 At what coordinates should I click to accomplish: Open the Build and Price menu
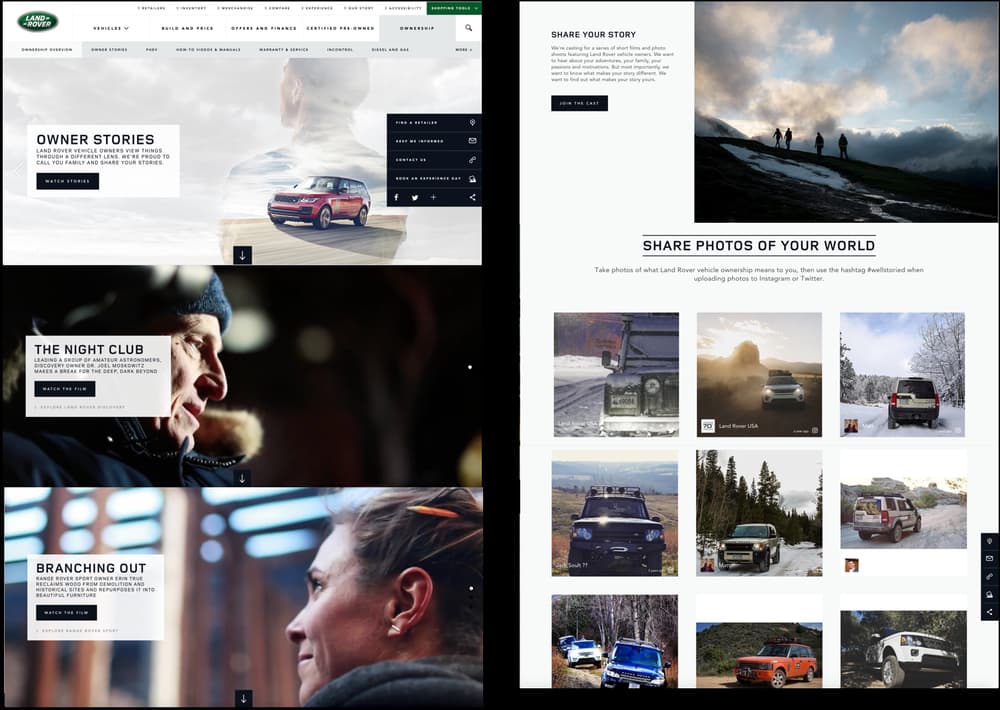pyautogui.click(x=188, y=28)
